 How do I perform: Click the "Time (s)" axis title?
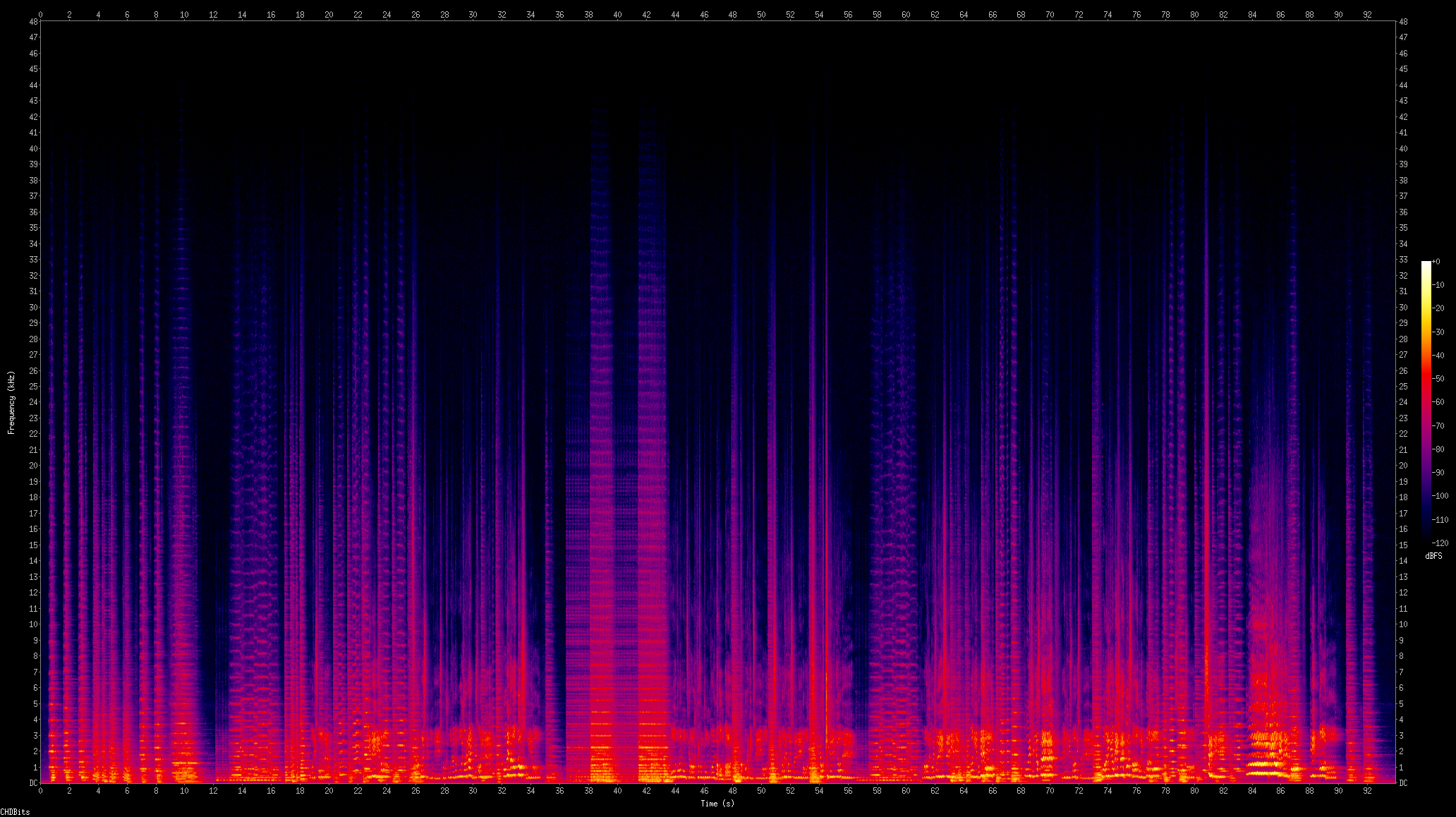[717, 804]
